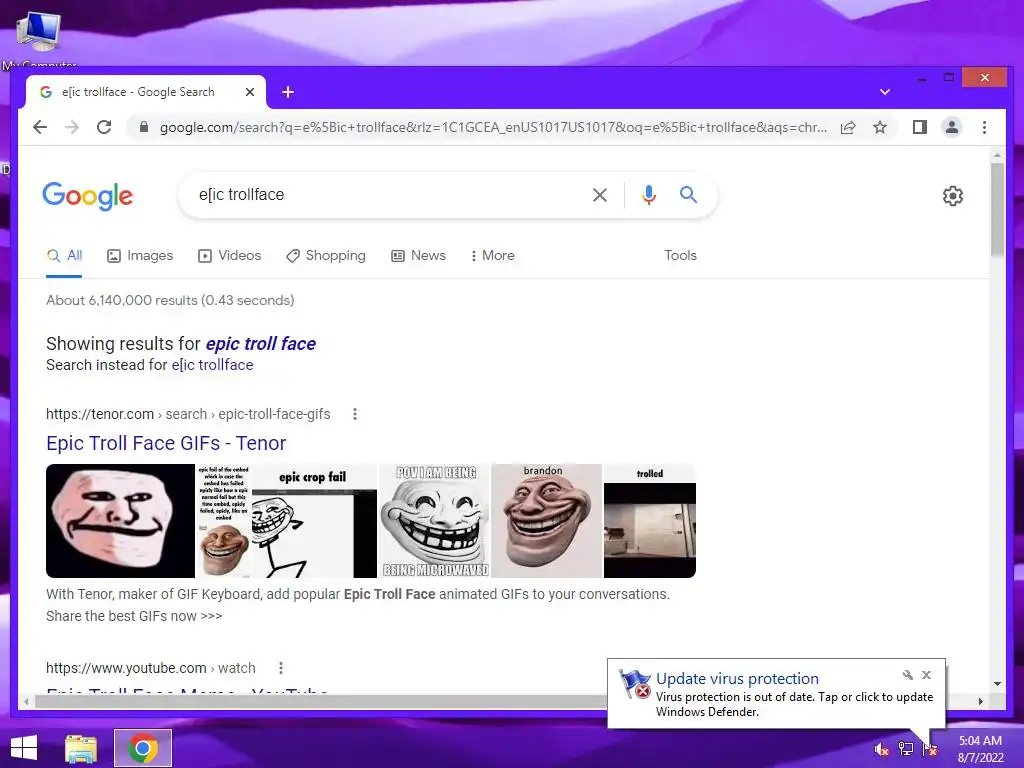Click 'Update virus protection' notification title

pyautogui.click(x=737, y=679)
